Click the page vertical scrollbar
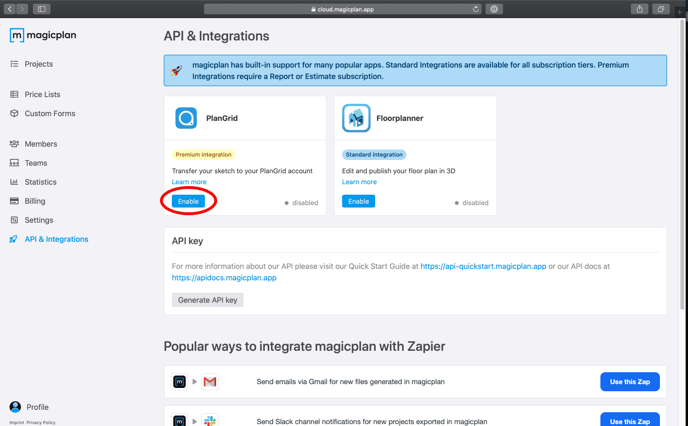Viewport: 688px width, 426px height. point(682,165)
